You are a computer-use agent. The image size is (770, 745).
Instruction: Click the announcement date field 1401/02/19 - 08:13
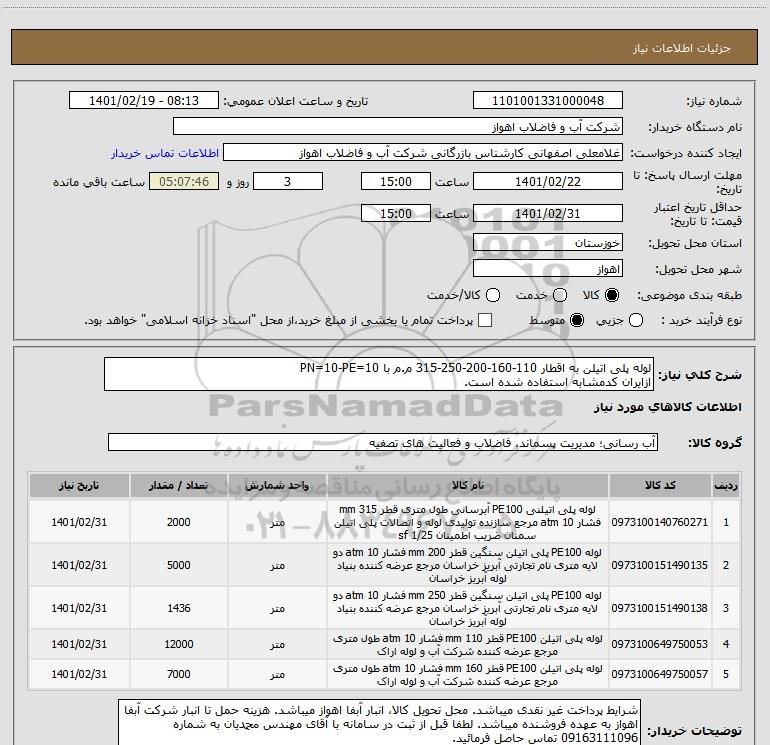[x=144, y=101]
